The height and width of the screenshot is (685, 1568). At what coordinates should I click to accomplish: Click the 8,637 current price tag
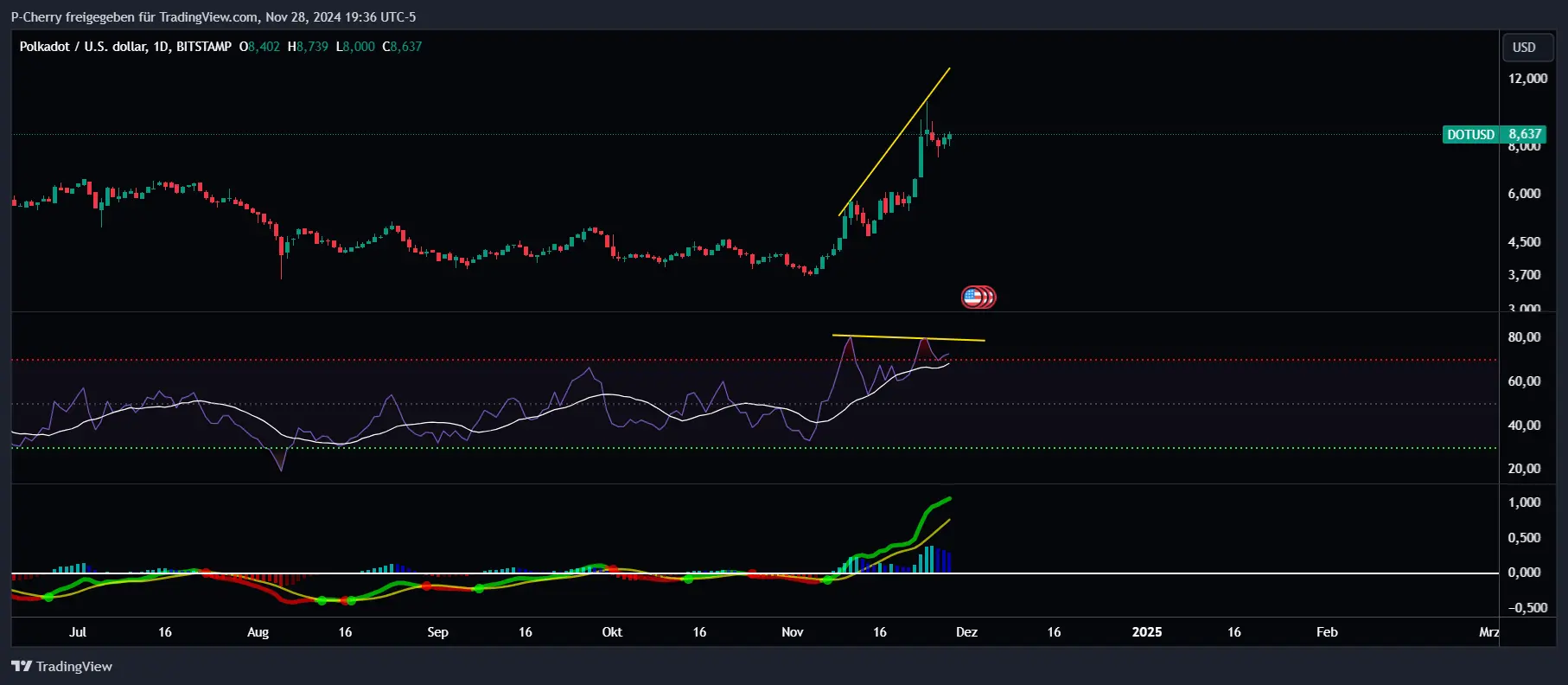coord(1525,134)
